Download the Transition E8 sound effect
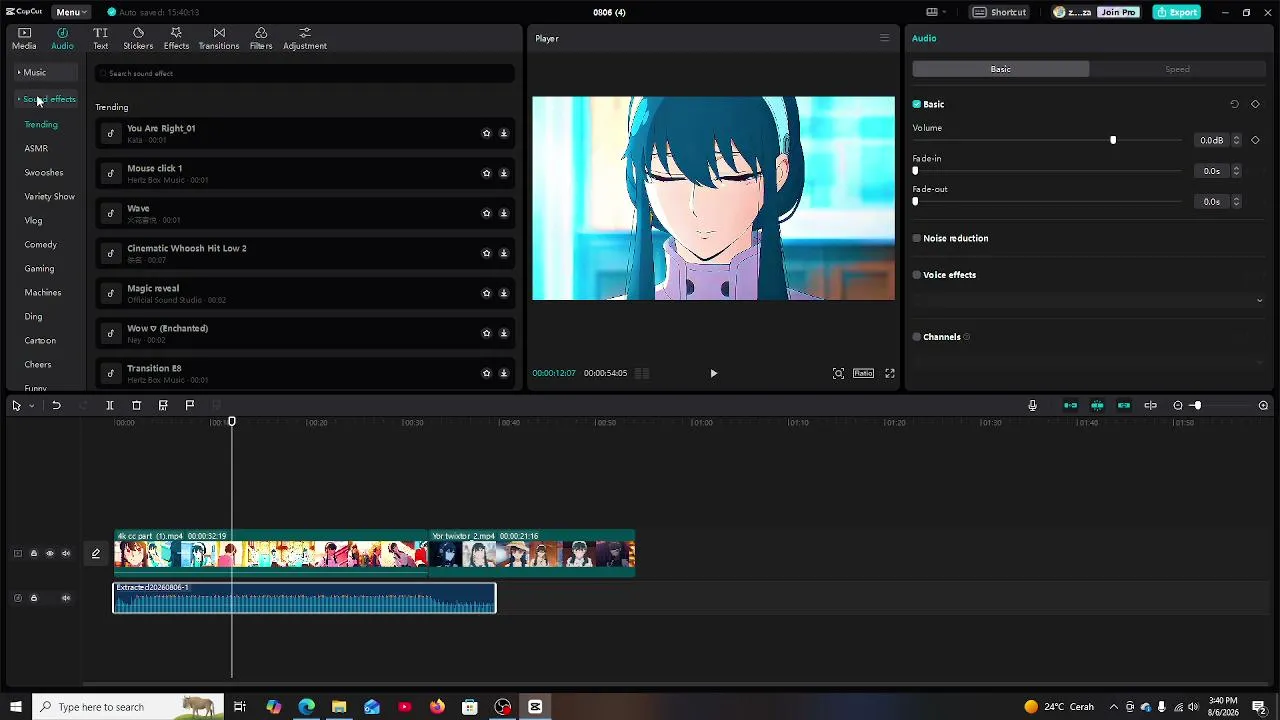Viewport: 1280px width, 720px height. [x=504, y=373]
